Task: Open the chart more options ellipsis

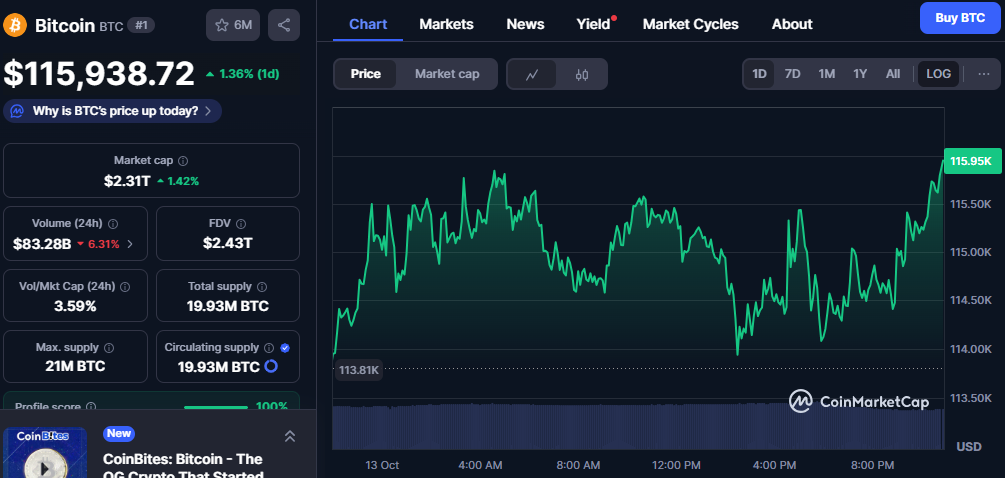Action: click(x=984, y=74)
